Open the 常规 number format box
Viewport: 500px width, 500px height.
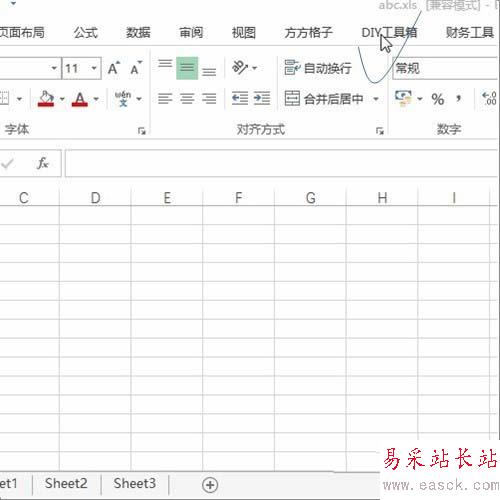pos(445,68)
